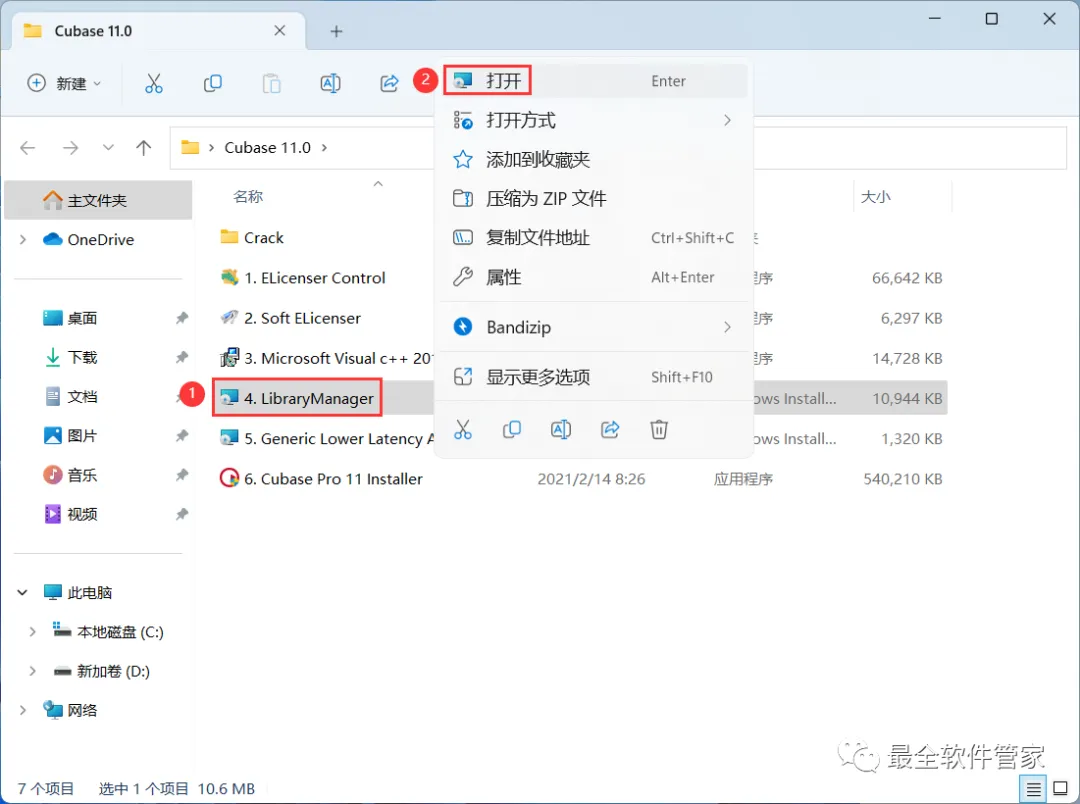Open 下载 in quick access
Image resolution: width=1080 pixels, height=804 pixels.
[82, 358]
